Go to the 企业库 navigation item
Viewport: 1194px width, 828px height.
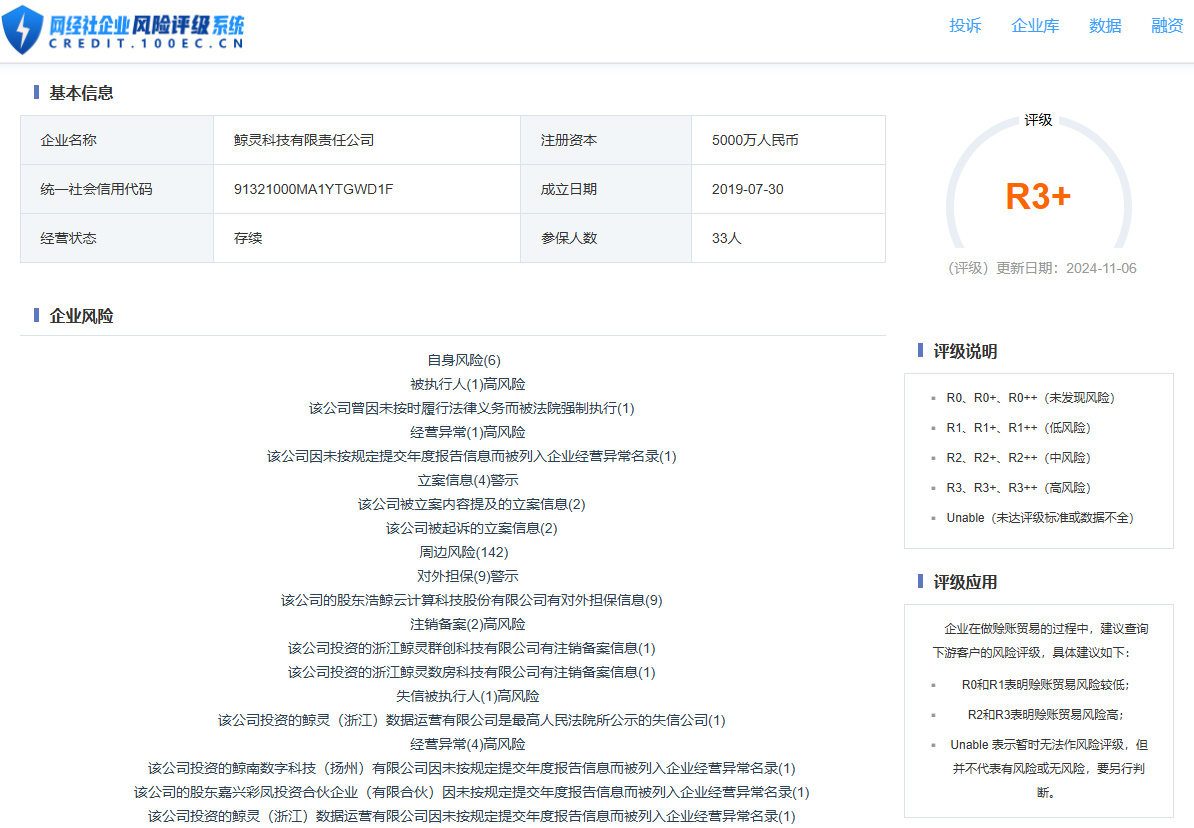(1035, 26)
